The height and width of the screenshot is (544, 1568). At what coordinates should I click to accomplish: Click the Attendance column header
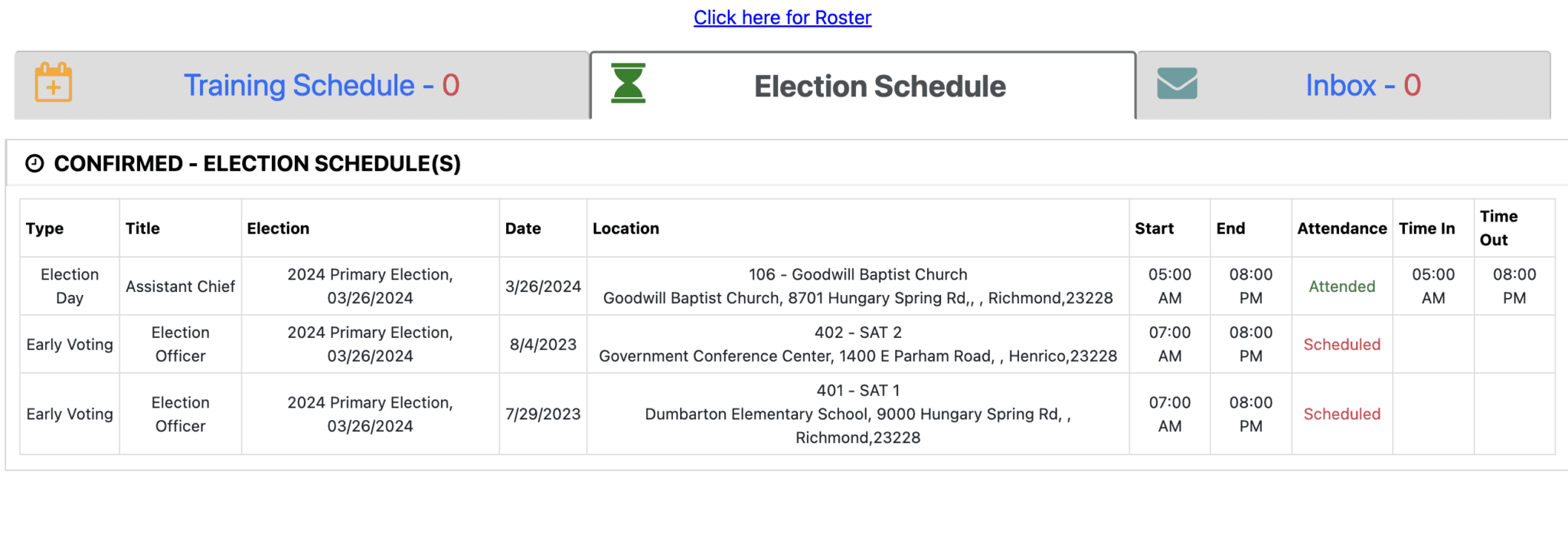tap(1341, 228)
